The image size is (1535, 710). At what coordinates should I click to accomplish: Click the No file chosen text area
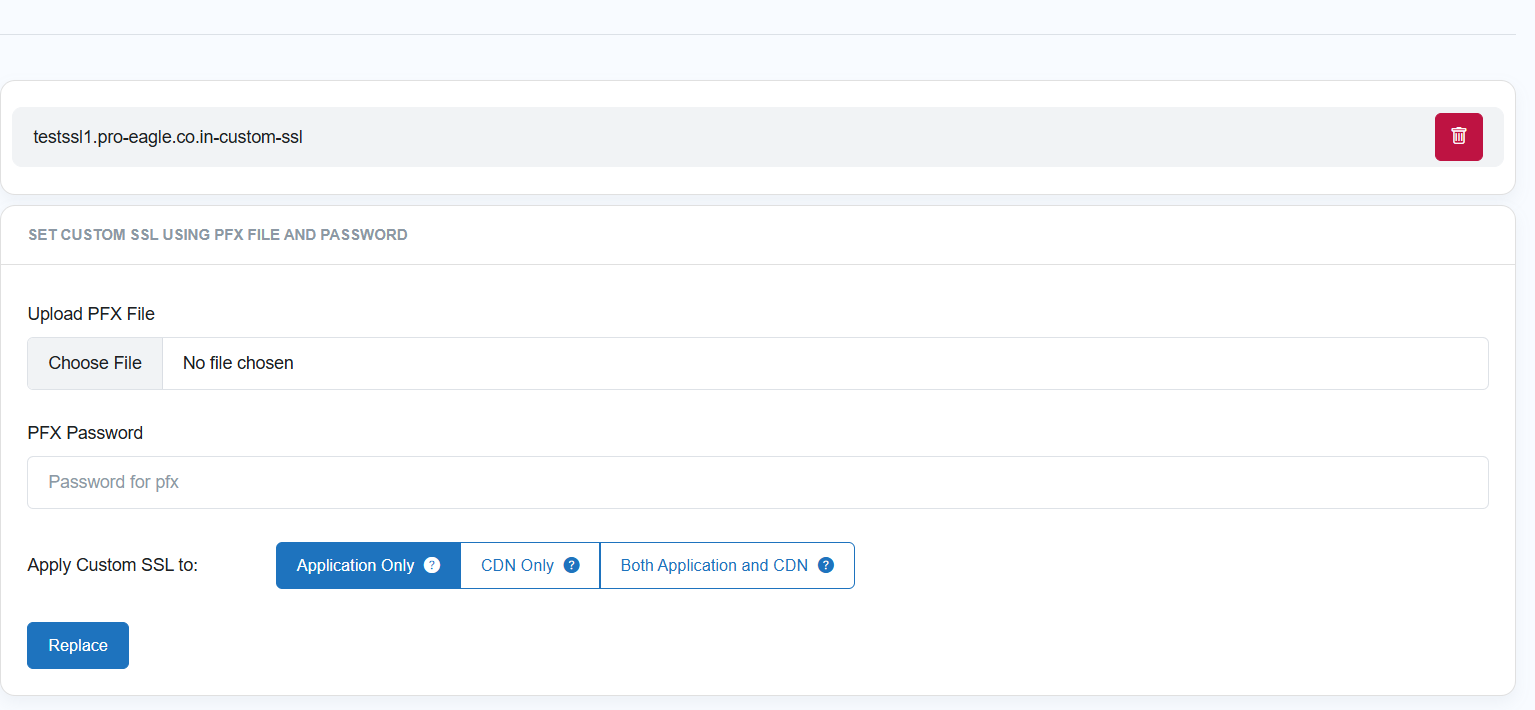(238, 363)
